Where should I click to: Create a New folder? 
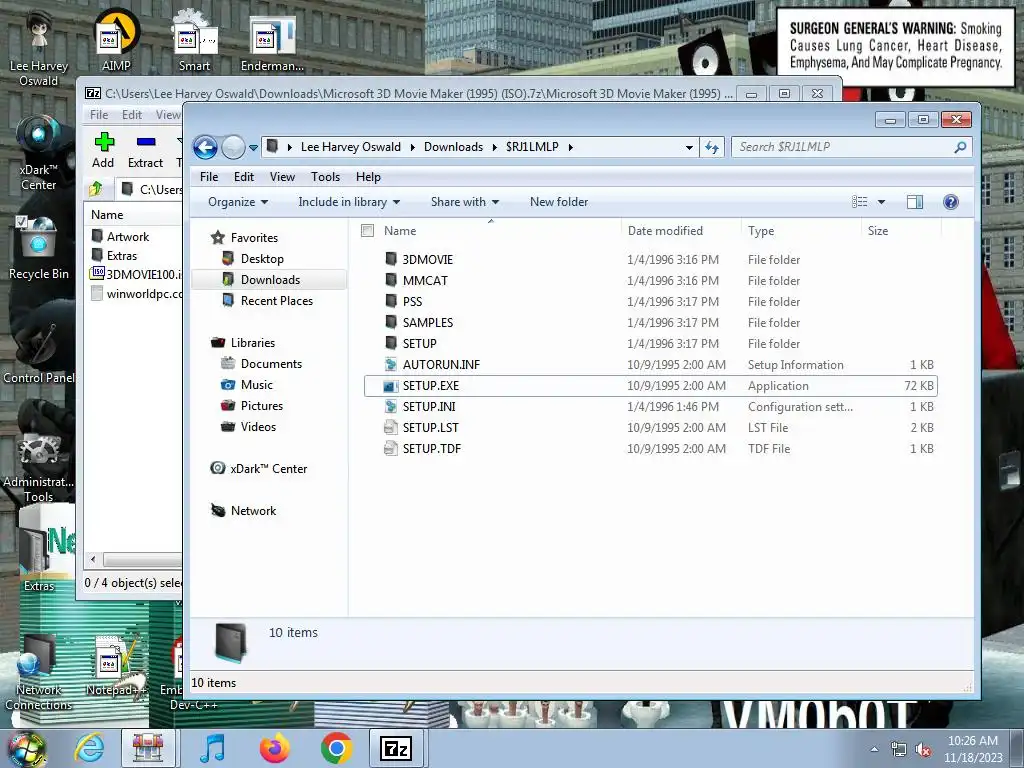[x=559, y=202]
